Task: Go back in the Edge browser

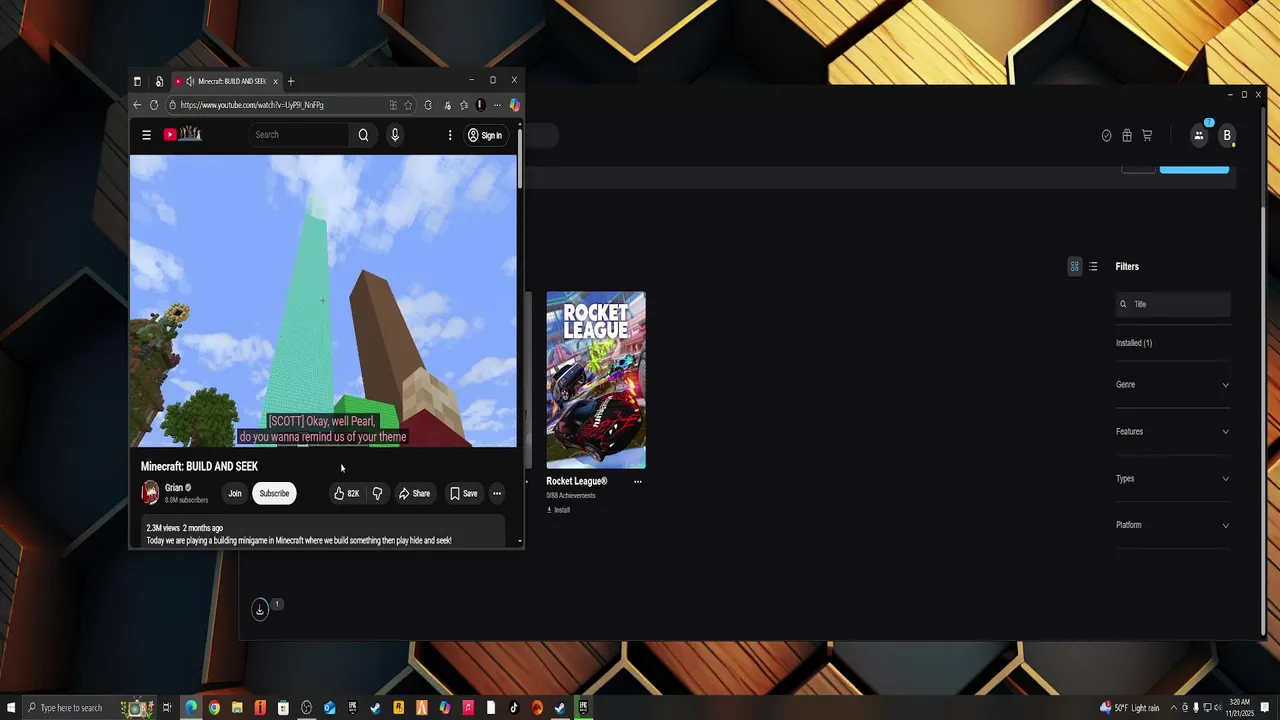Action: [137, 105]
